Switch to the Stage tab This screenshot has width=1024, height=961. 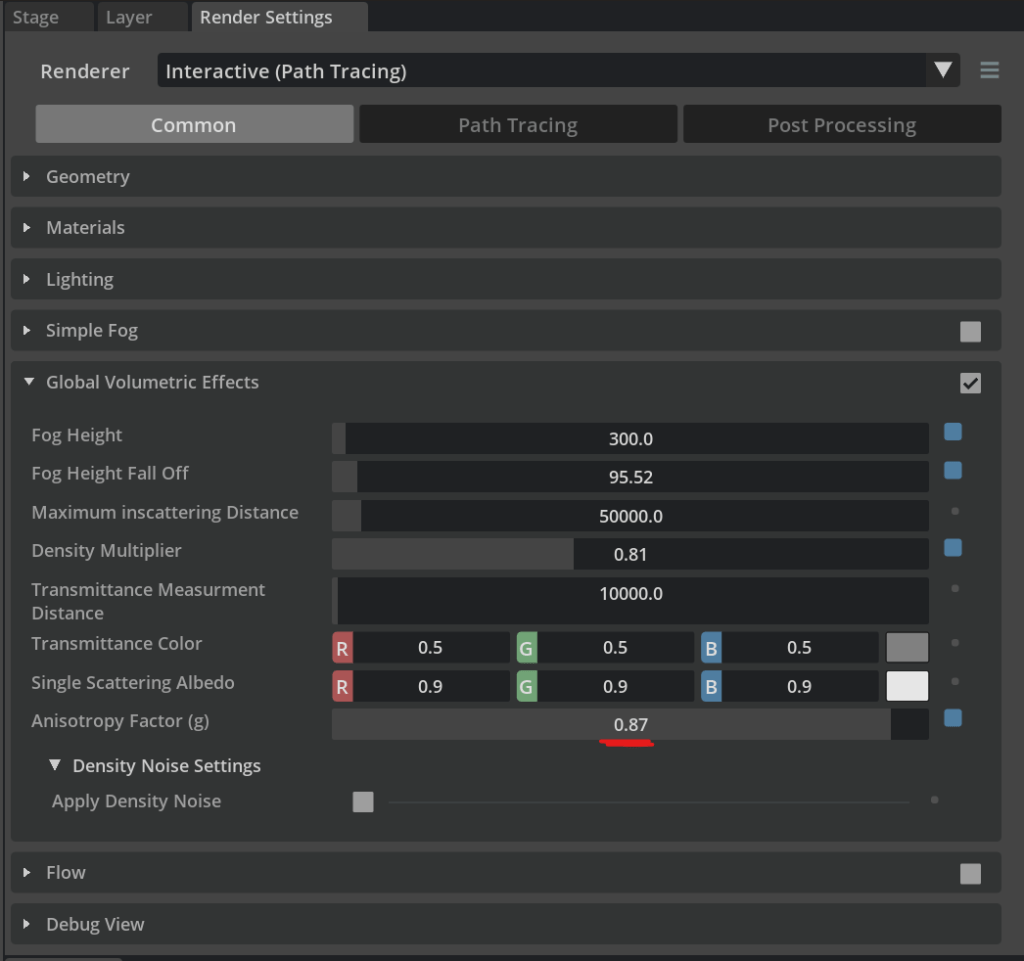(35, 18)
